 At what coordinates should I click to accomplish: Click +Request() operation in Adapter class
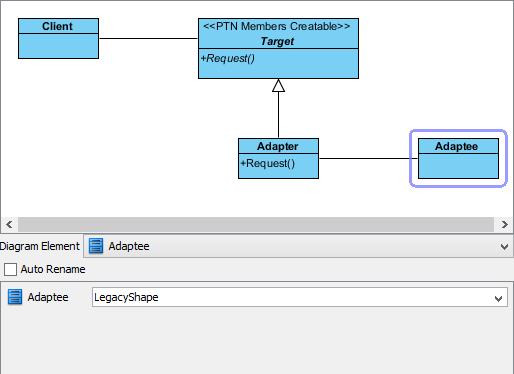point(268,163)
